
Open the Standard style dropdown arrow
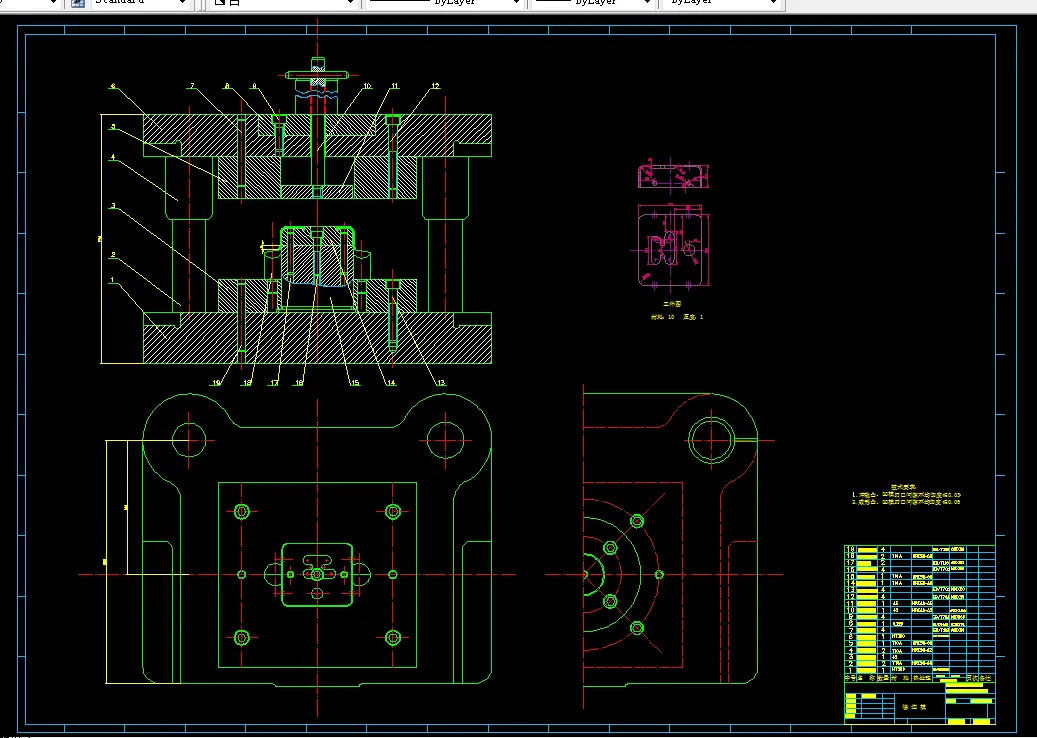coord(183,3)
